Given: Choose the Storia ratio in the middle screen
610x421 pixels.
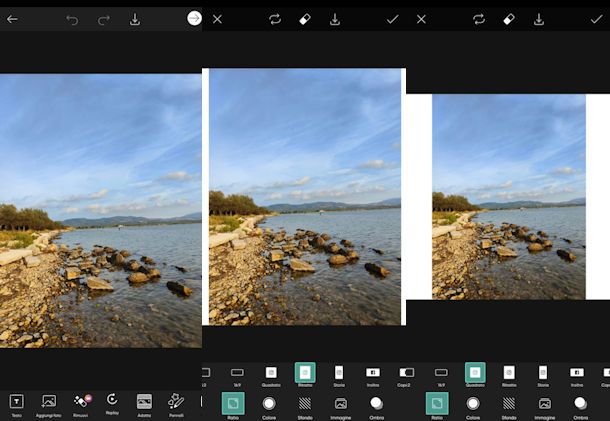Looking at the screenshot, I should (339, 375).
